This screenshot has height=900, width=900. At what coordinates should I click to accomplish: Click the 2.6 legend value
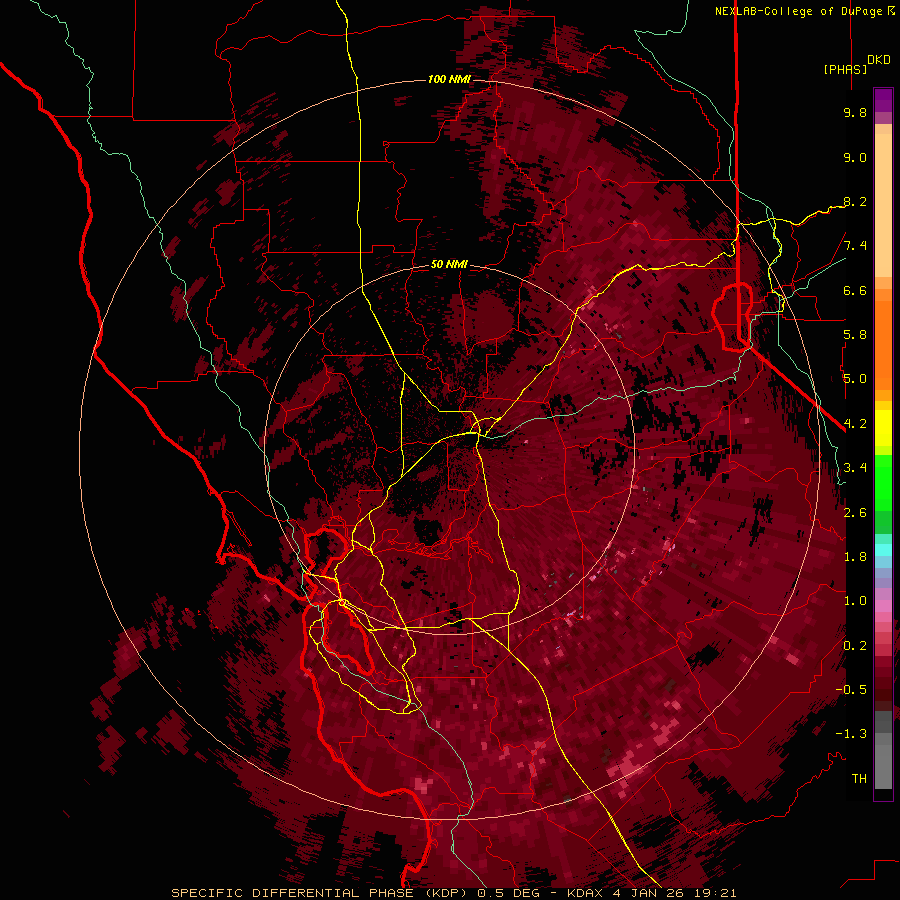click(855, 513)
